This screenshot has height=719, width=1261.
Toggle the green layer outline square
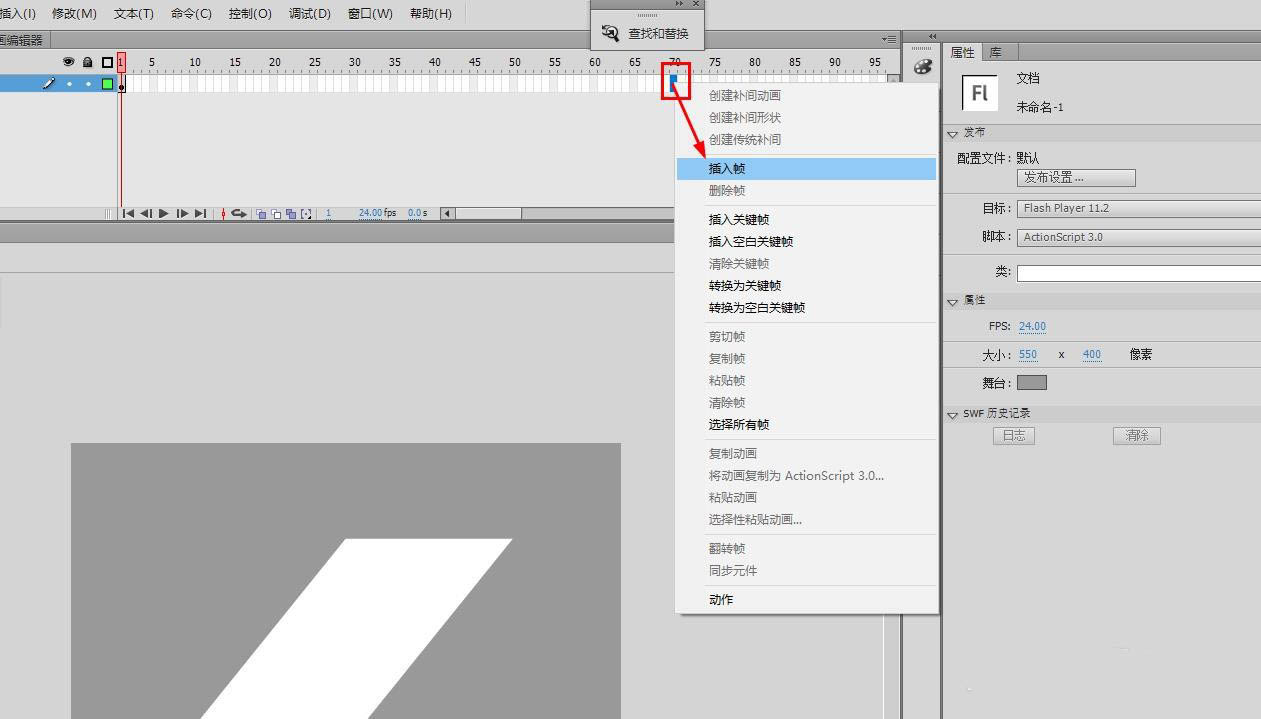(x=107, y=84)
